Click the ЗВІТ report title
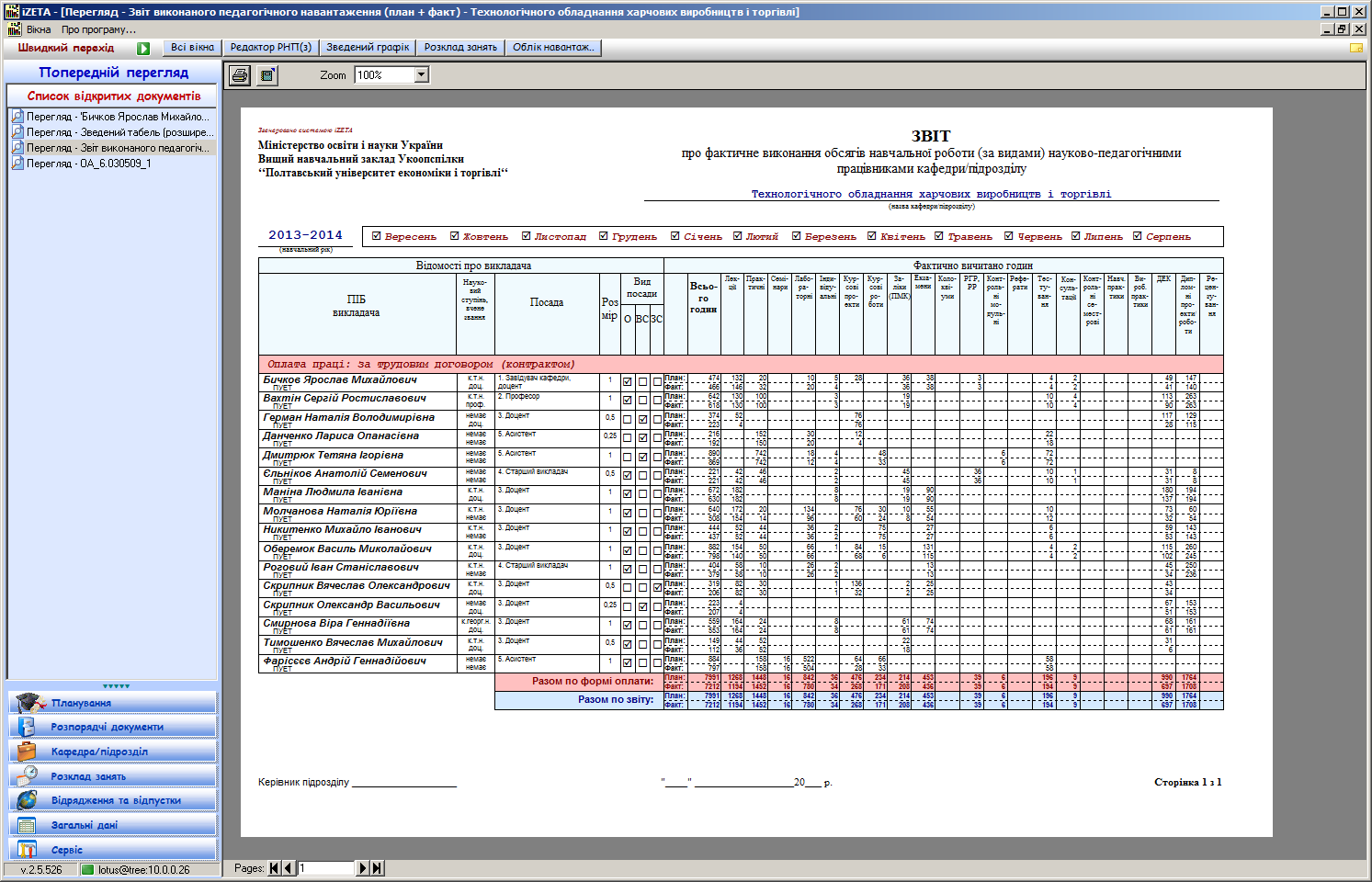The image size is (1372, 882). [931, 136]
